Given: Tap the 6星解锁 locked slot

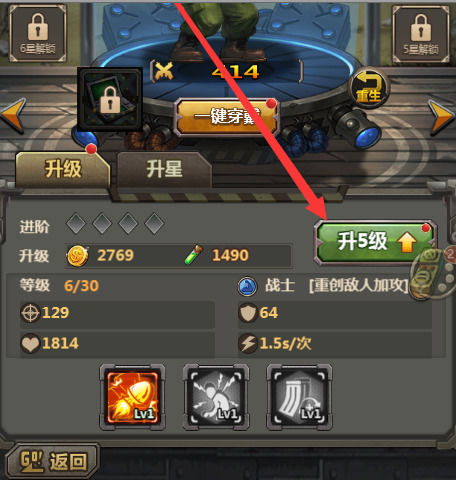Looking at the screenshot, I should point(37,34).
